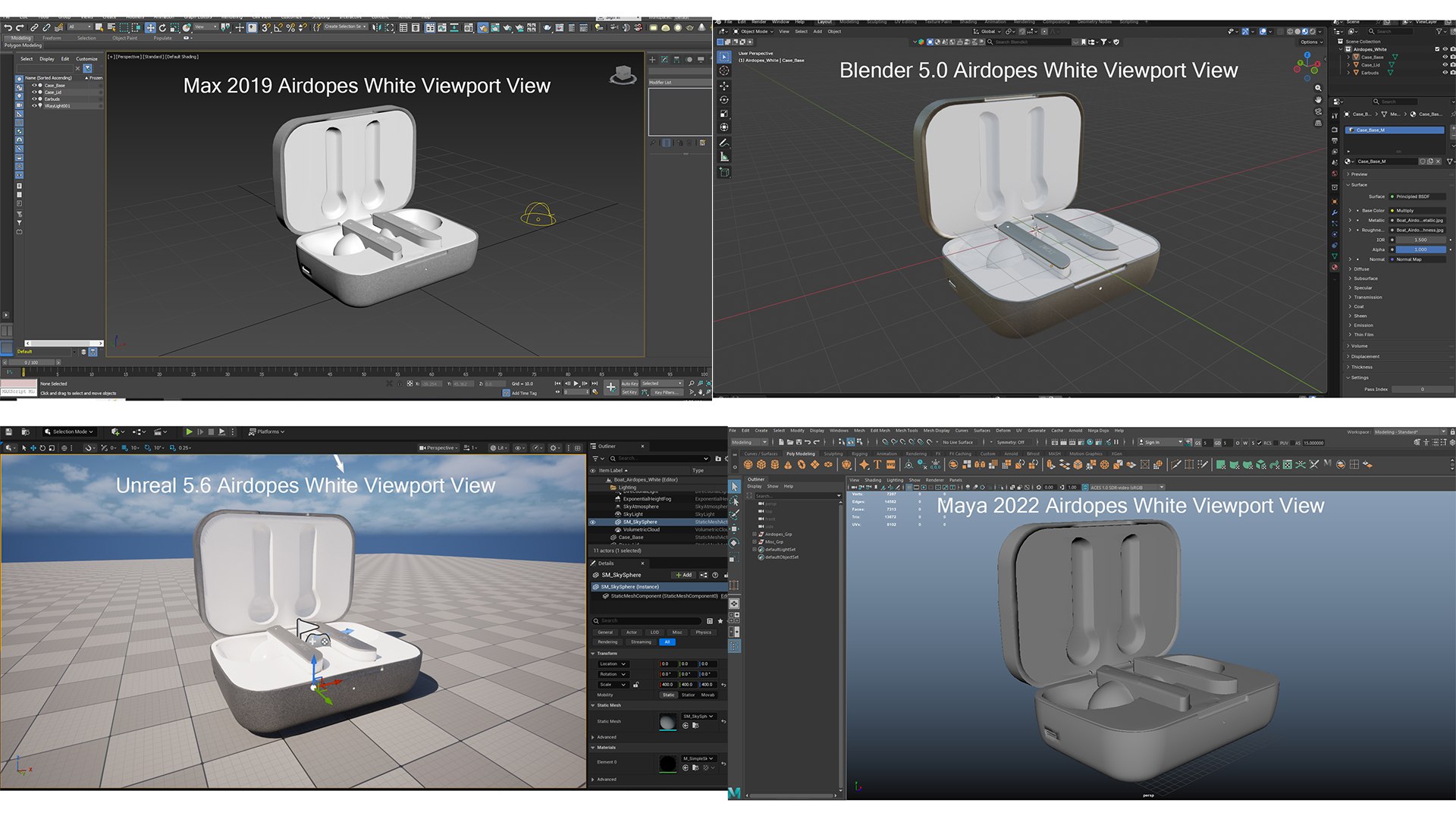The height and width of the screenshot is (819, 1456).
Task: Hide Earbuds in Blender outliner via eye
Action: 1445,73
